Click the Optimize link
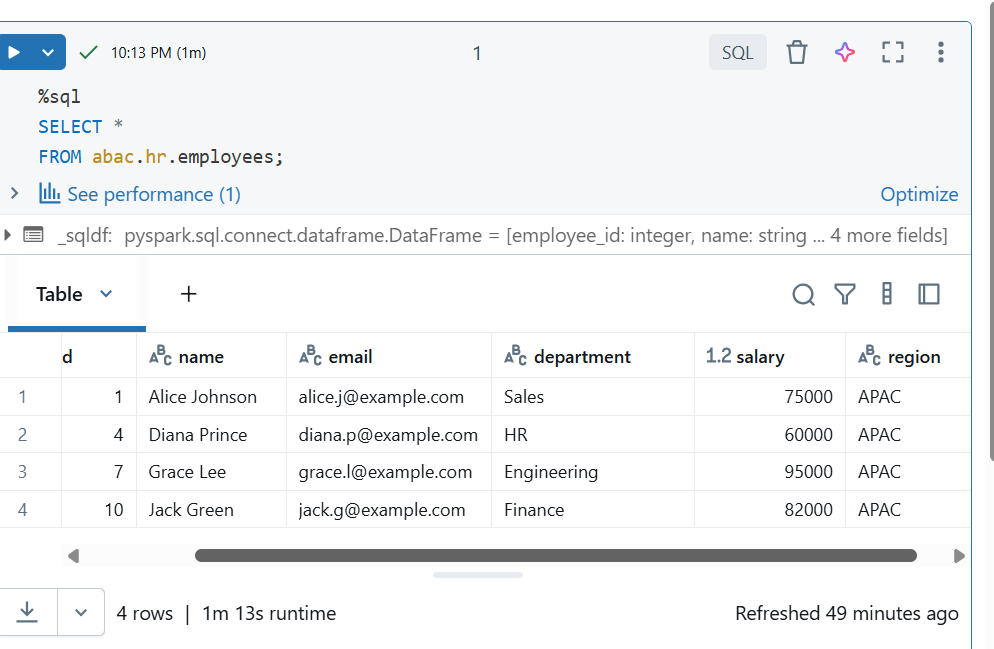The height and width of the screenshot is (649, 994). pyautogui.click(x=919, y=194)
